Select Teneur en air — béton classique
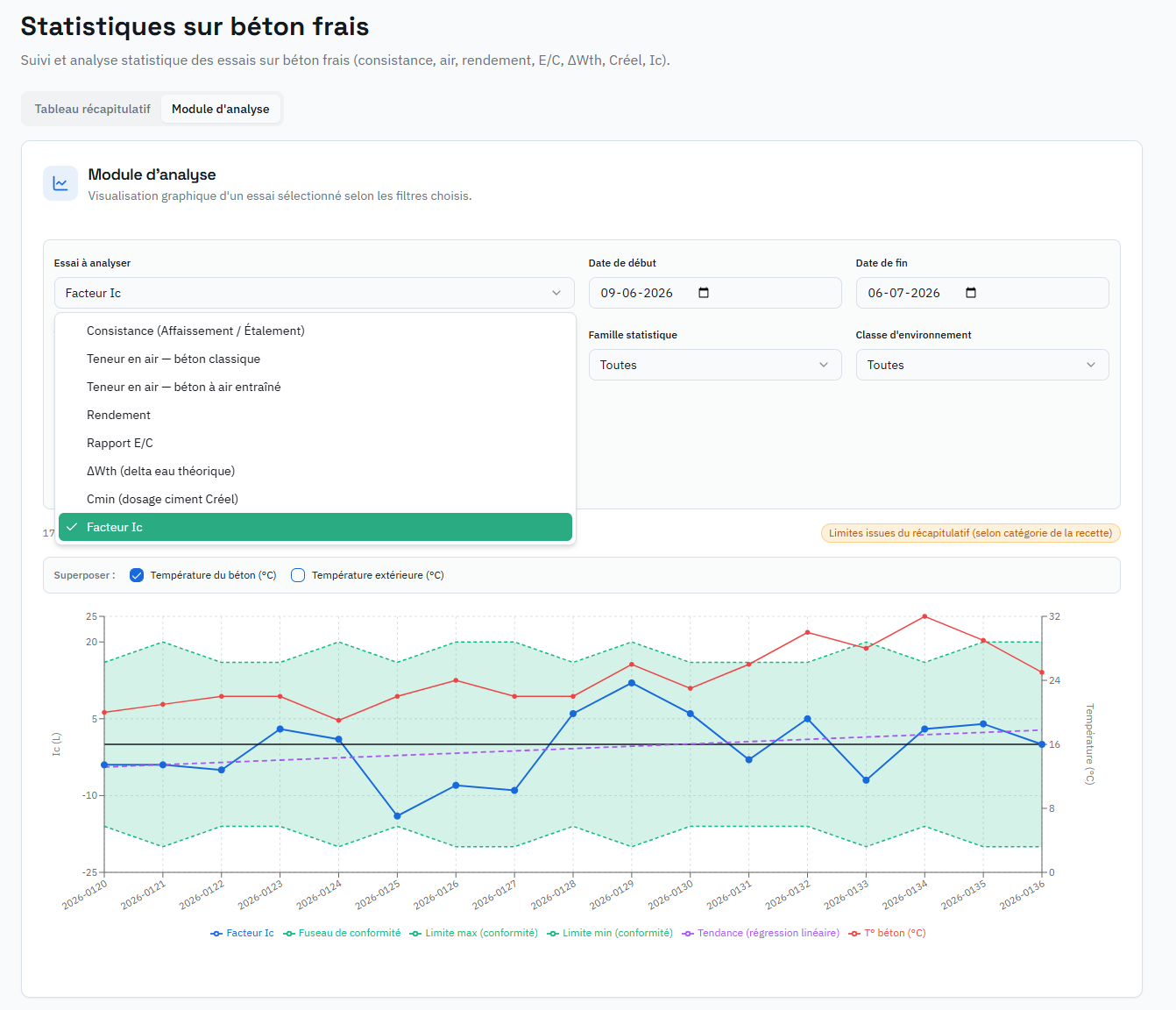Viewport: 1176px width, 1010px height. [315, 359]
